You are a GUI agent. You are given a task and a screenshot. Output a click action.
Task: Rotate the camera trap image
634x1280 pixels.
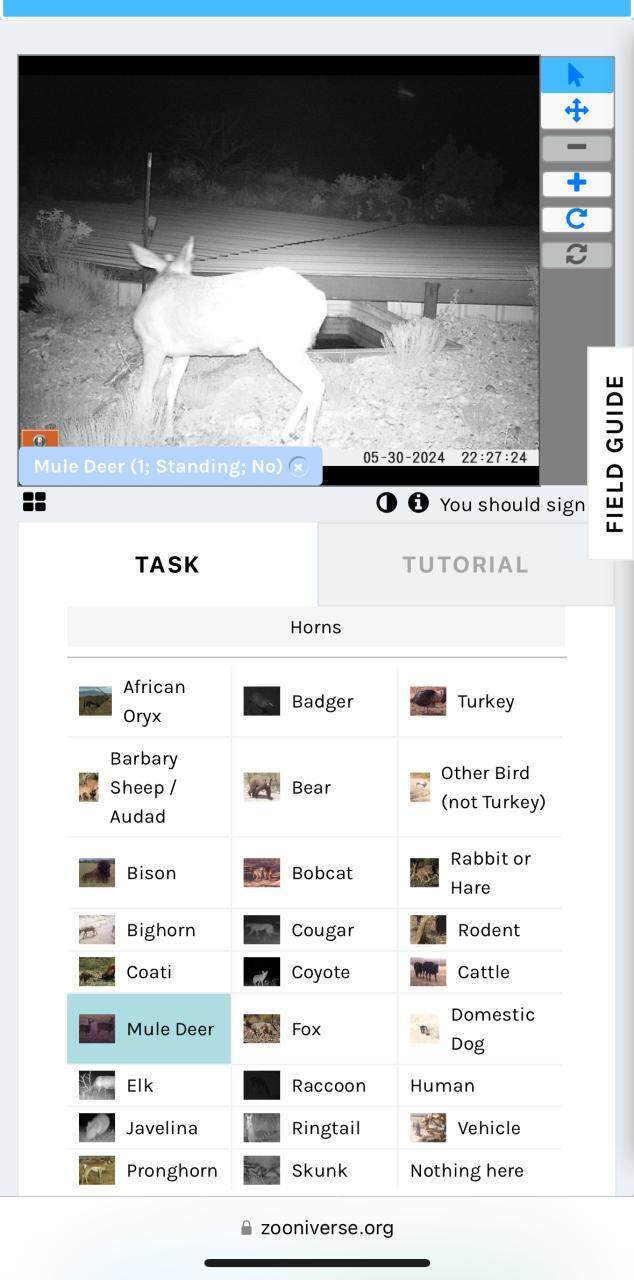pyautogui.click(x=577, y=219)
